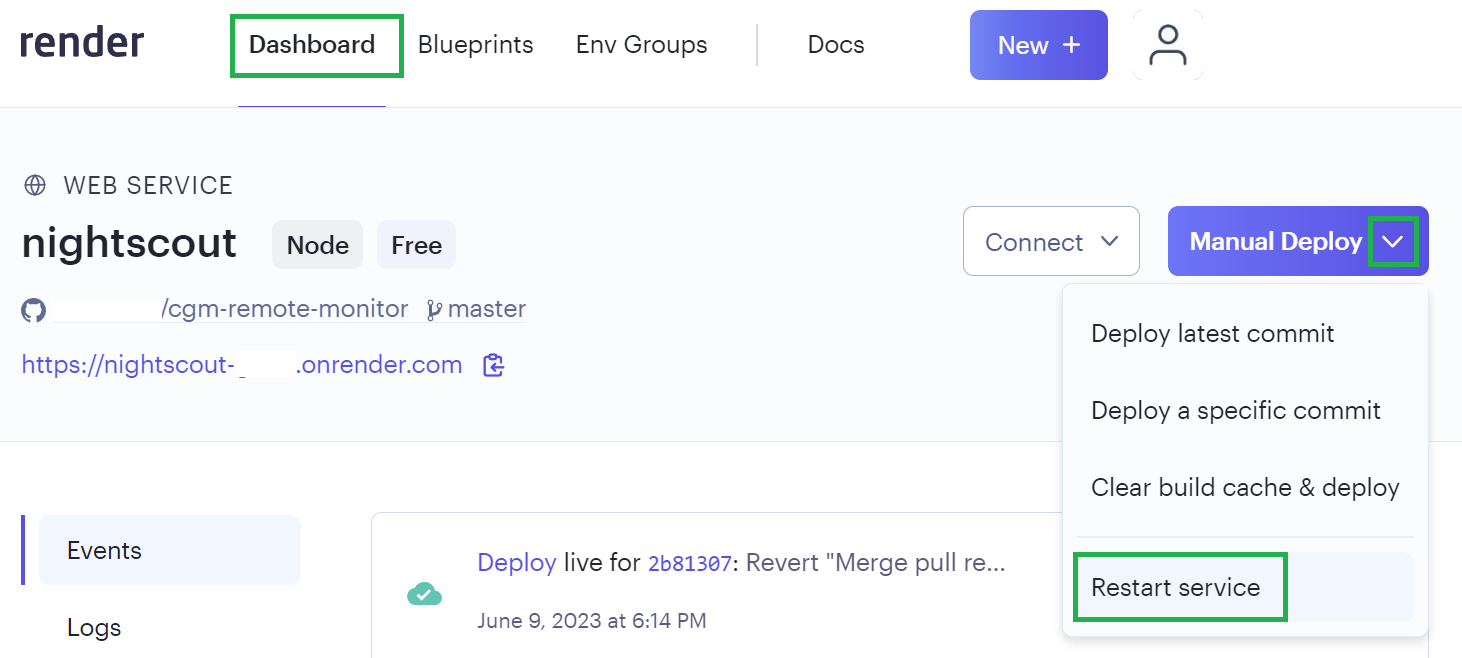Screen dimensions: 1462x658
Task: Click the globe Web Service icon
Action: pos(35,185)
